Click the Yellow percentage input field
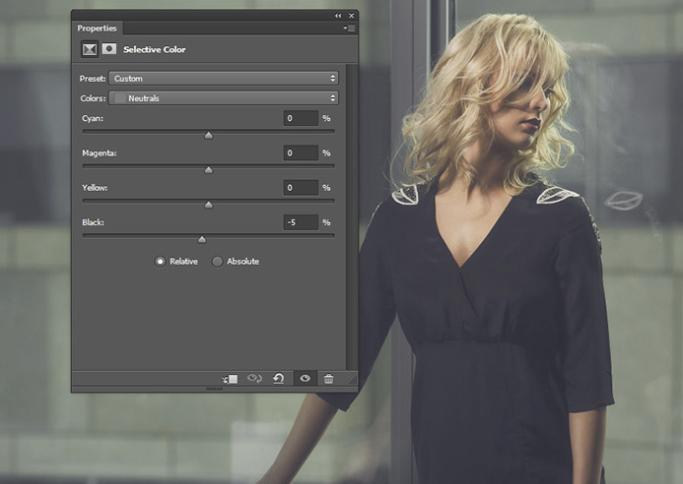683x484 pixels. 300,187
